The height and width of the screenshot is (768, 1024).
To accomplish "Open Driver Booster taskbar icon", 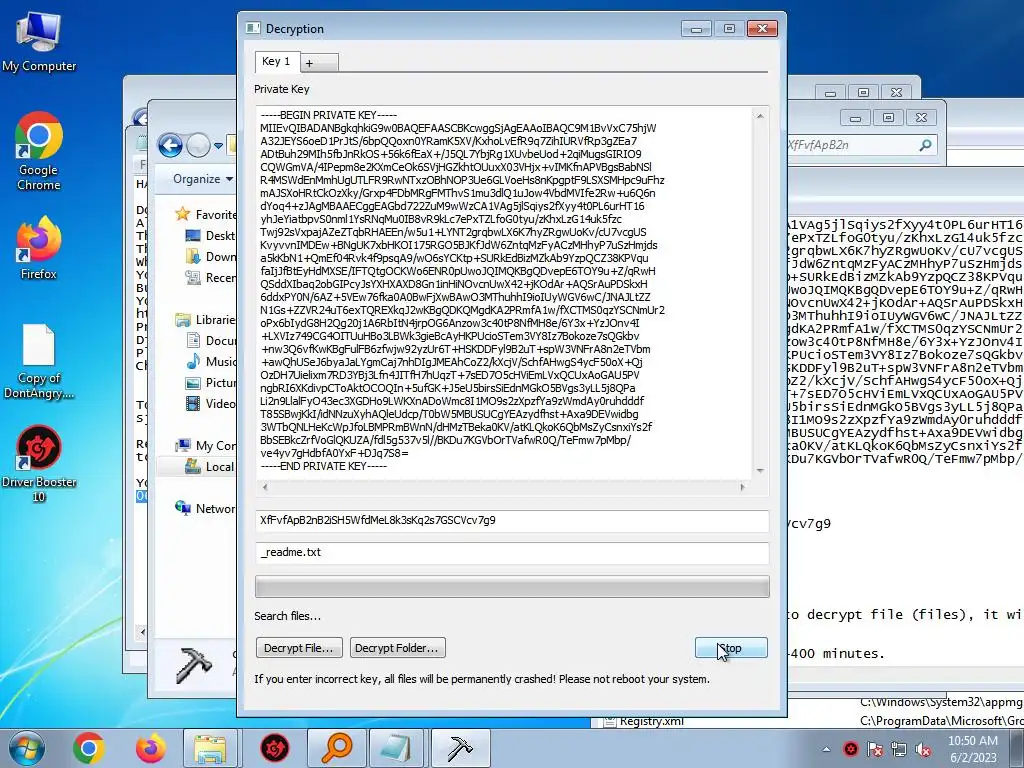I will [275, 748].
